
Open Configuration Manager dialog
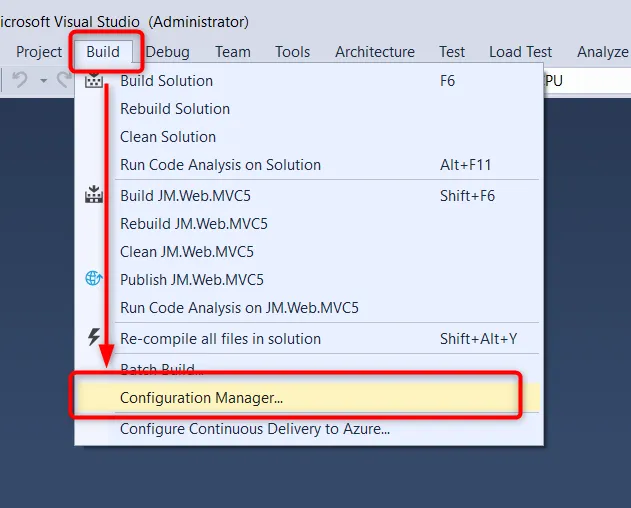(x=202, y=398)
